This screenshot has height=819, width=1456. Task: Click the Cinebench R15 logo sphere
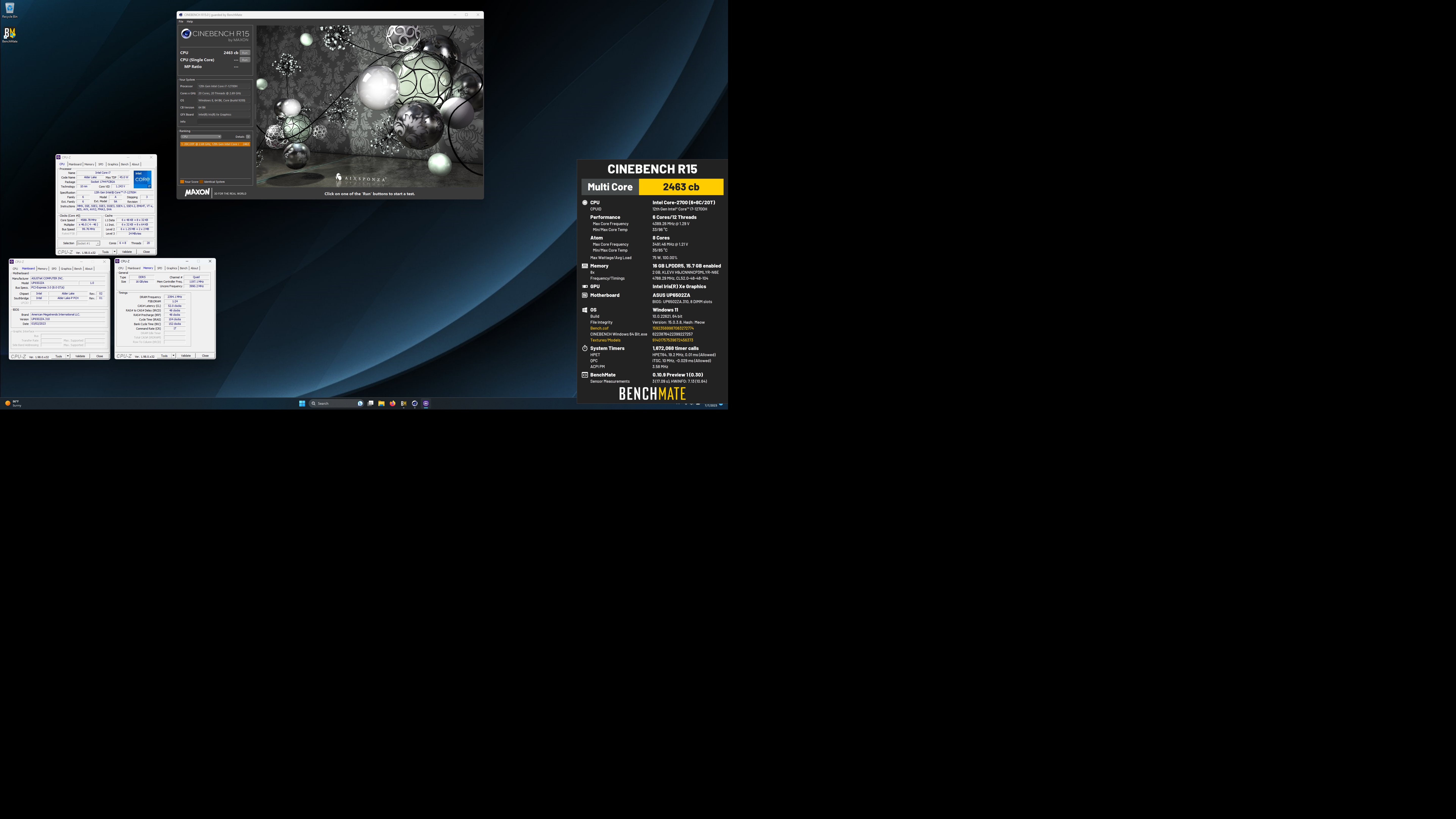click(186, 34)
